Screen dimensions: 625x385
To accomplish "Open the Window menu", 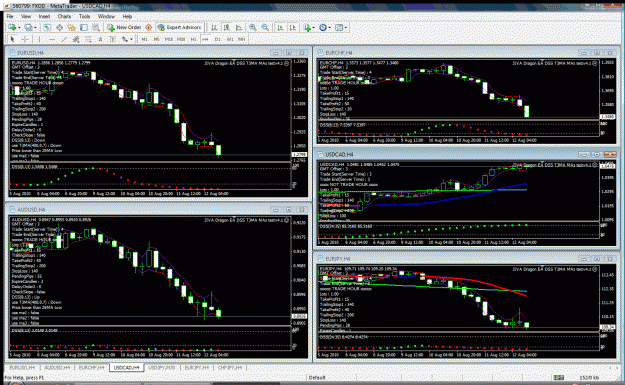I will (106, 16).
